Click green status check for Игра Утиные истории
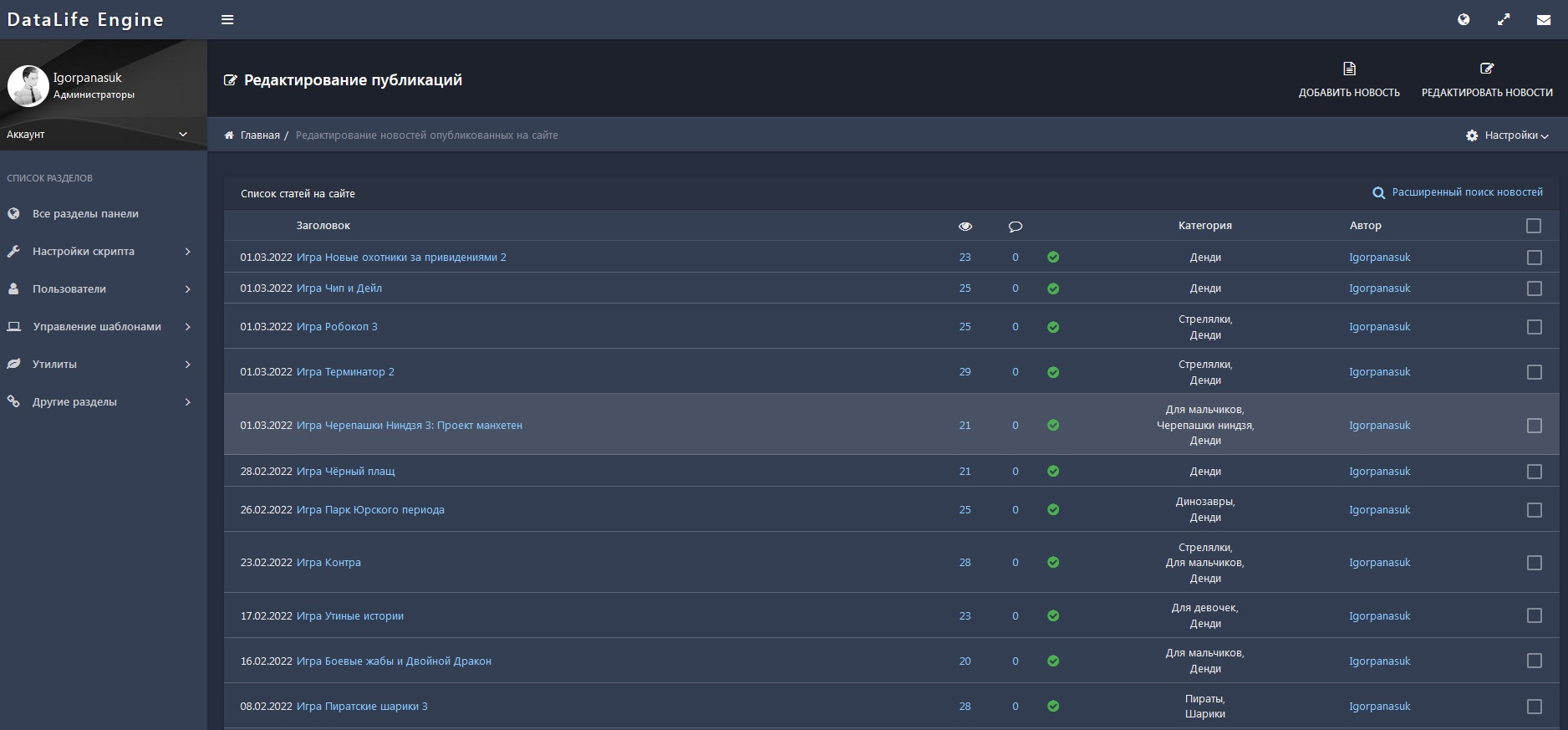Screen dimensions: 1568x730 coord(1053,616)
